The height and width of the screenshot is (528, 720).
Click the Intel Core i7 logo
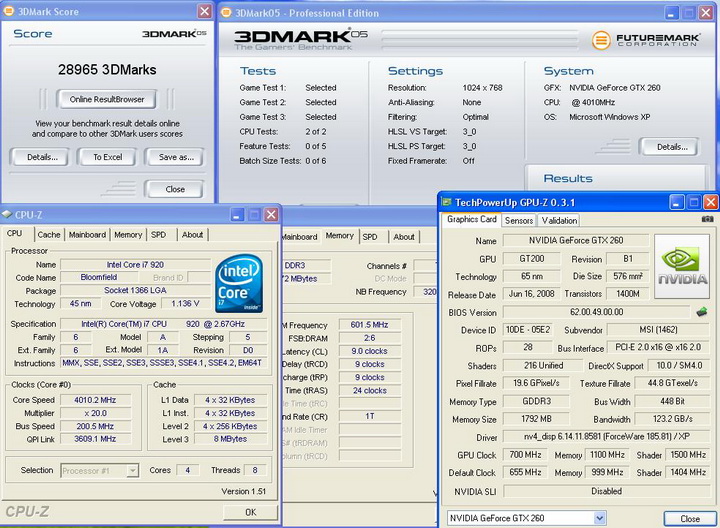240,281
